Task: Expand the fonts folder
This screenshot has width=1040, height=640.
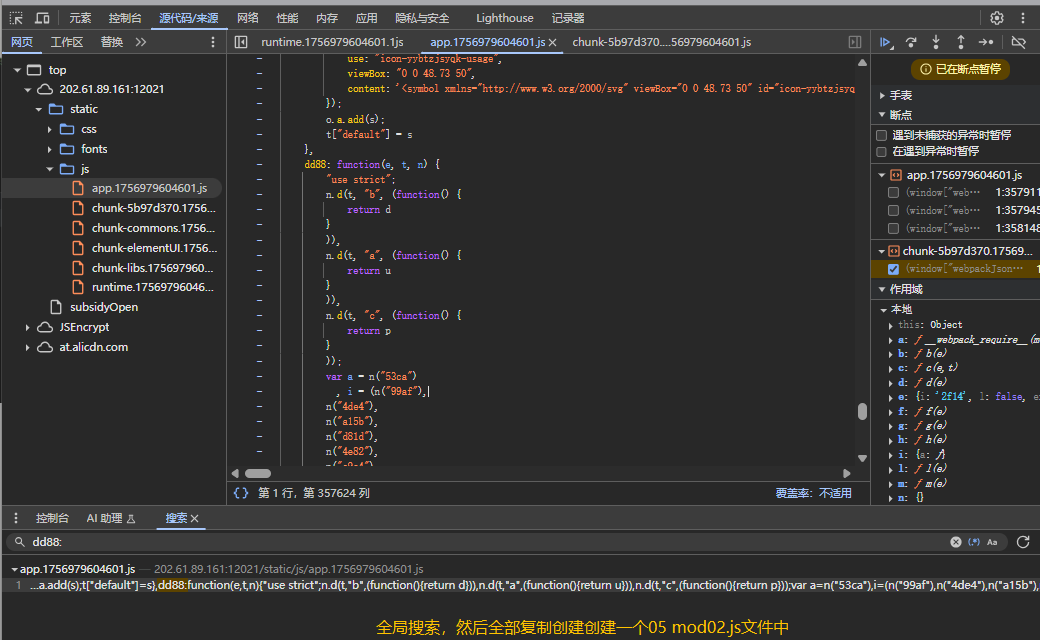Action: pos(50,149)
